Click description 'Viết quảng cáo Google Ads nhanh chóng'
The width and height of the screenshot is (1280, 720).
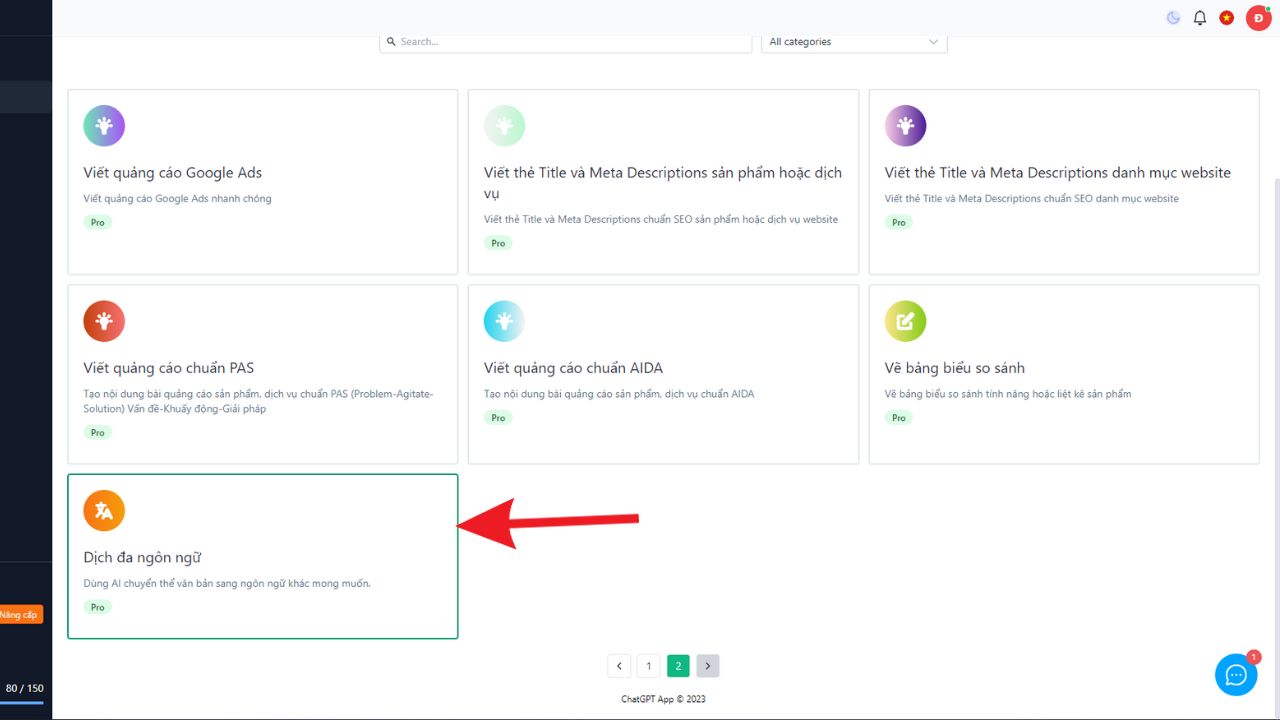[x=177, y=198]
